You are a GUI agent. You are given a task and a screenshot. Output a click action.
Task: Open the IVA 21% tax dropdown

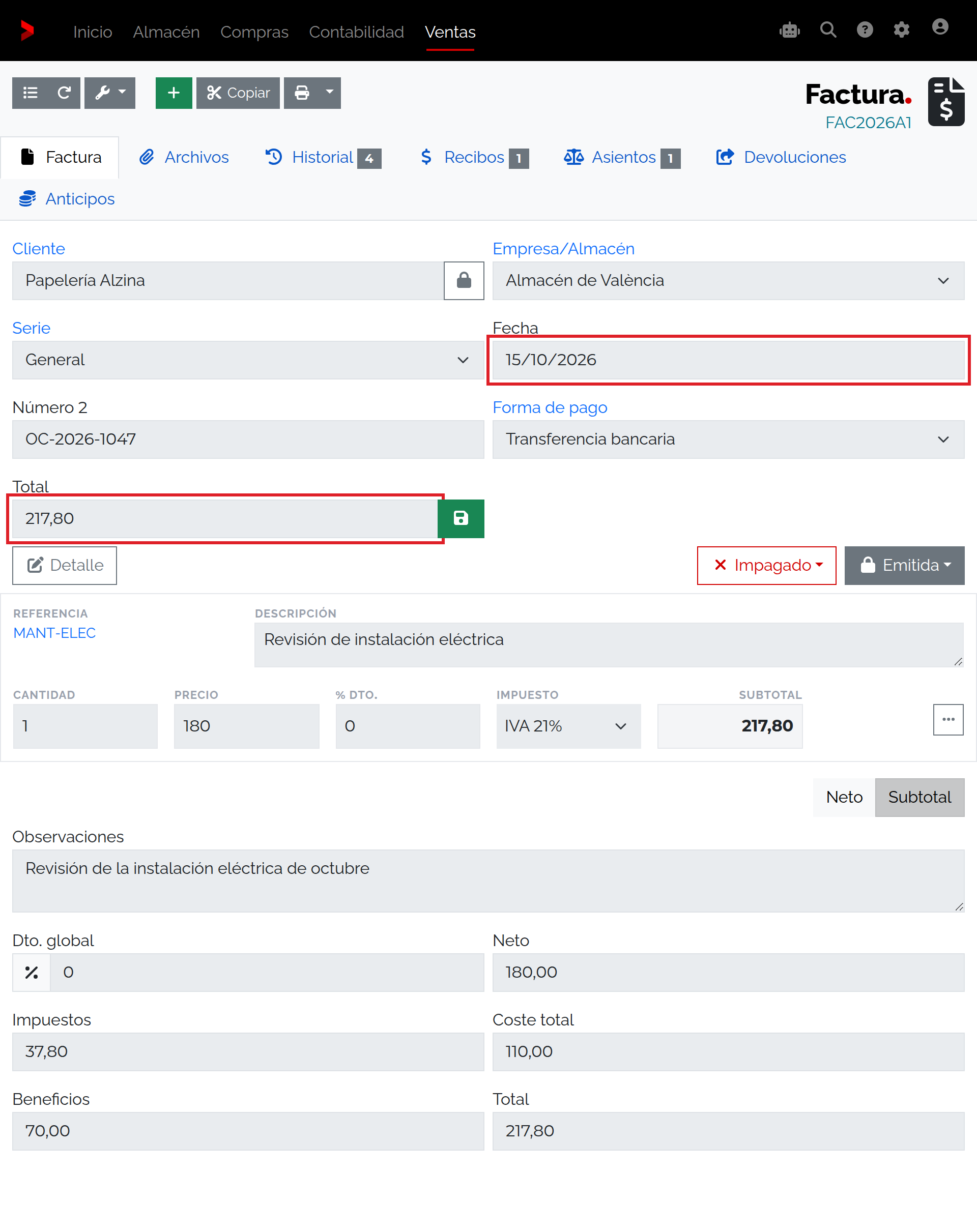pos(568,726)
